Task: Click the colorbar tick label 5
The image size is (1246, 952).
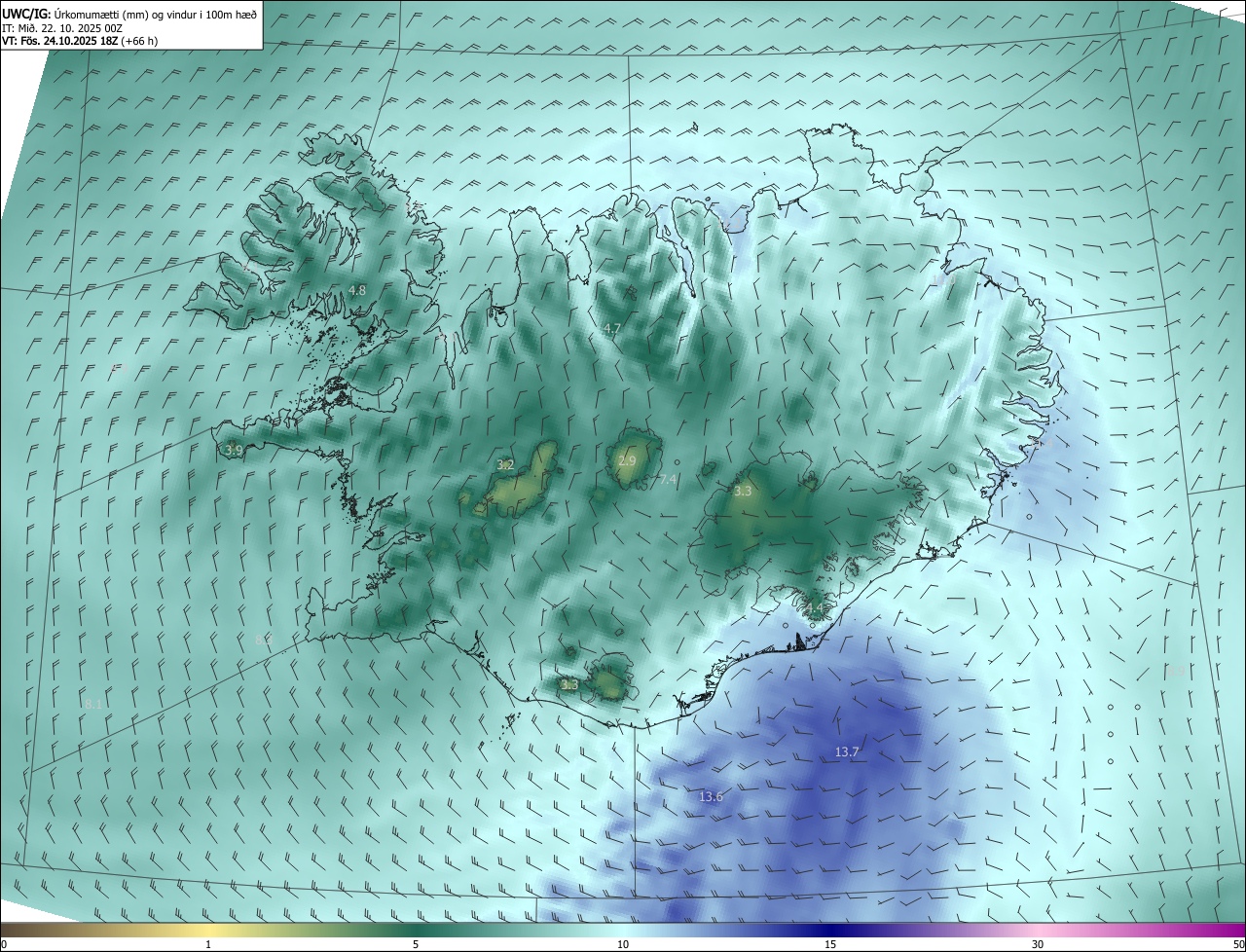Action: click(x=416, y=944)
